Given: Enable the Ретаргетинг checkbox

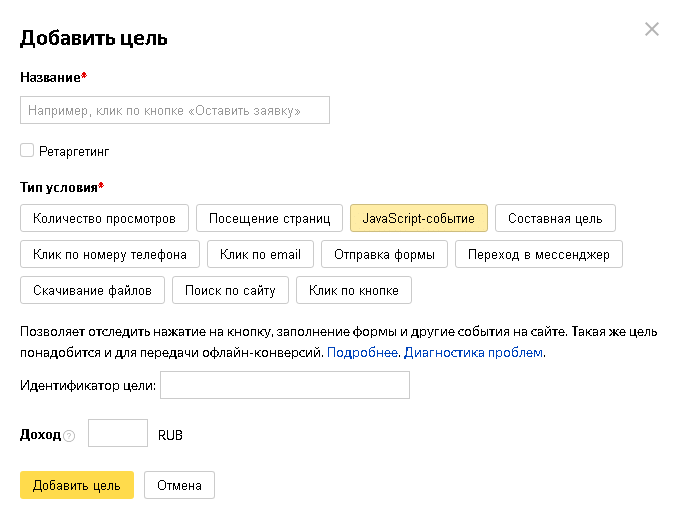Looking at the screenshot, I should [27, 151].
